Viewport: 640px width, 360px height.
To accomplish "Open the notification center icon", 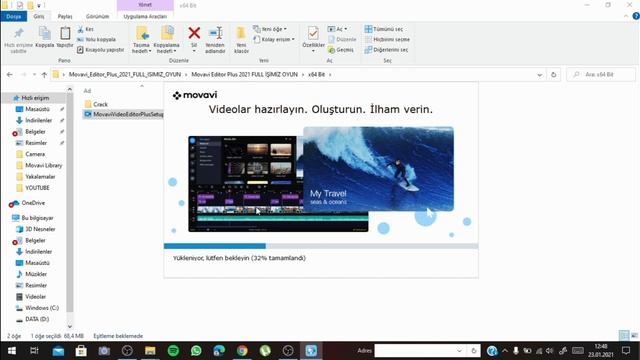I will [x=626, y=351].
